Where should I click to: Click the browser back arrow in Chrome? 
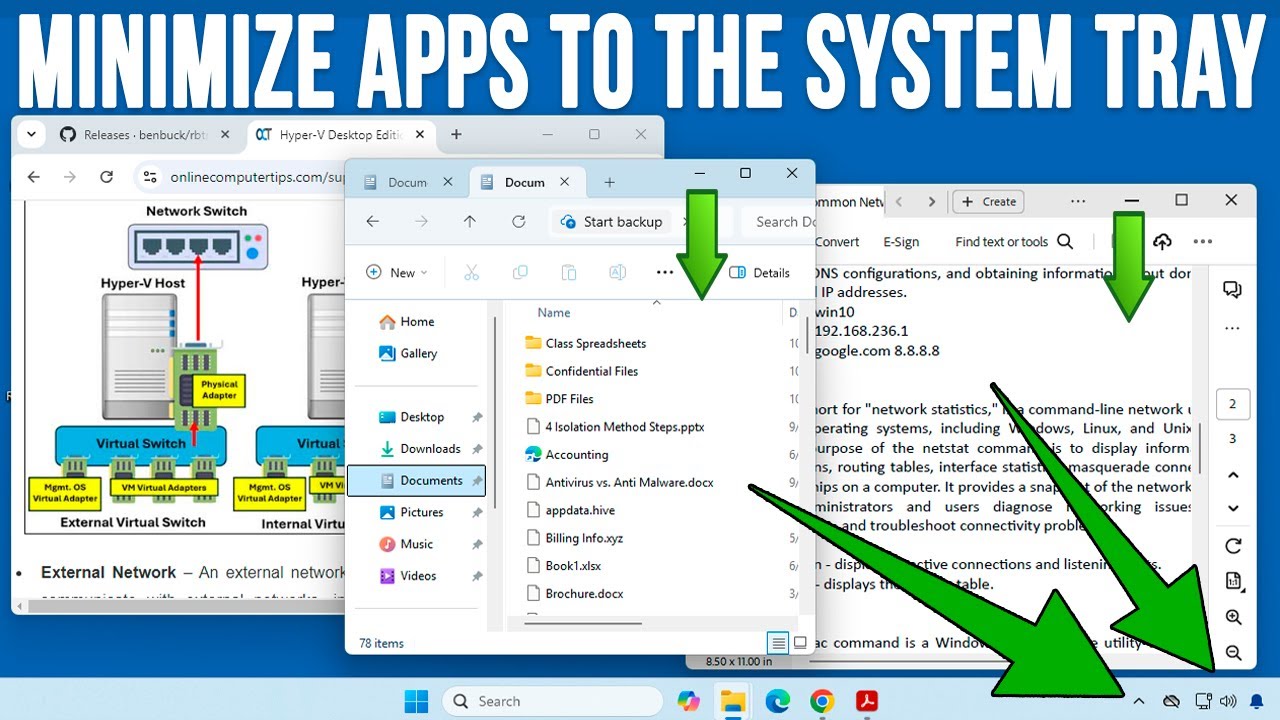click(x=33, y=177)
